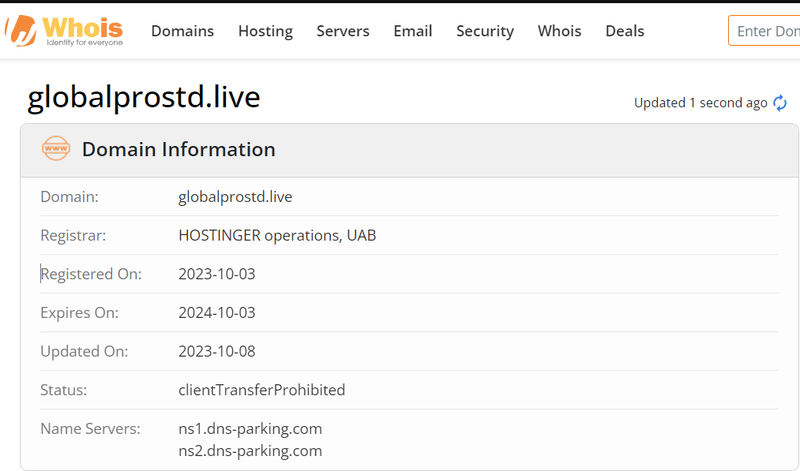Select updated date 2023-10-08
800x471 pixels.
217,352
